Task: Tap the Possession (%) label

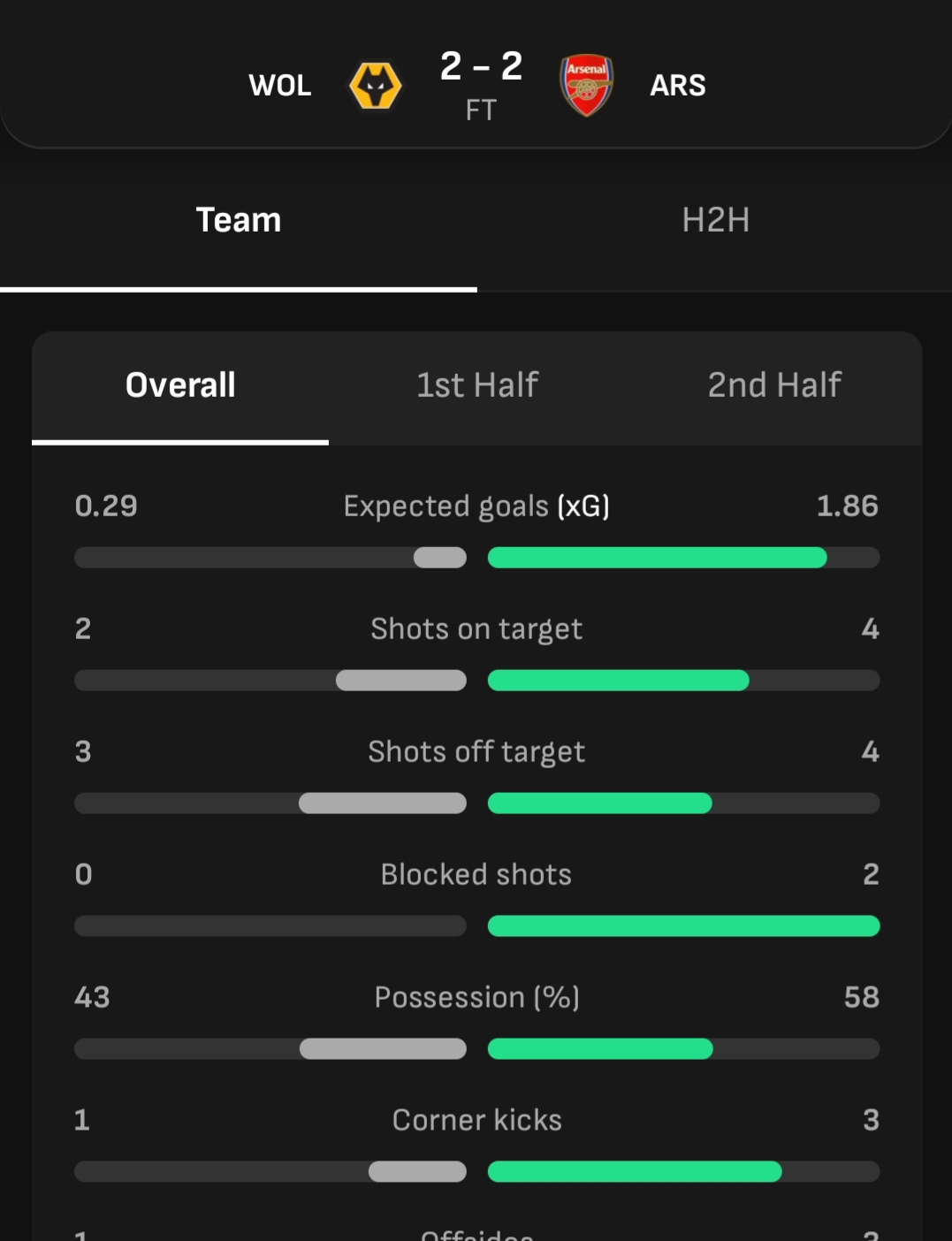Action: (476, 998)
